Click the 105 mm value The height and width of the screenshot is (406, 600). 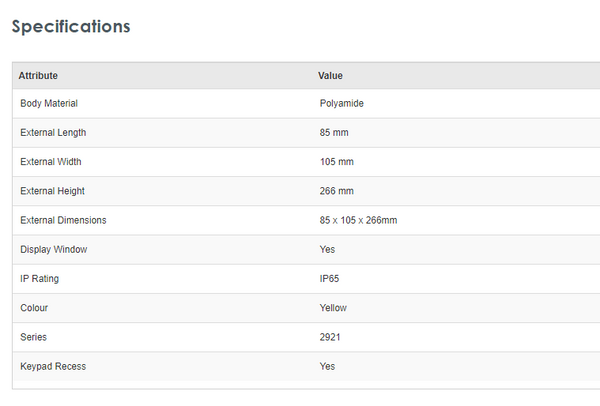[337, 161]
